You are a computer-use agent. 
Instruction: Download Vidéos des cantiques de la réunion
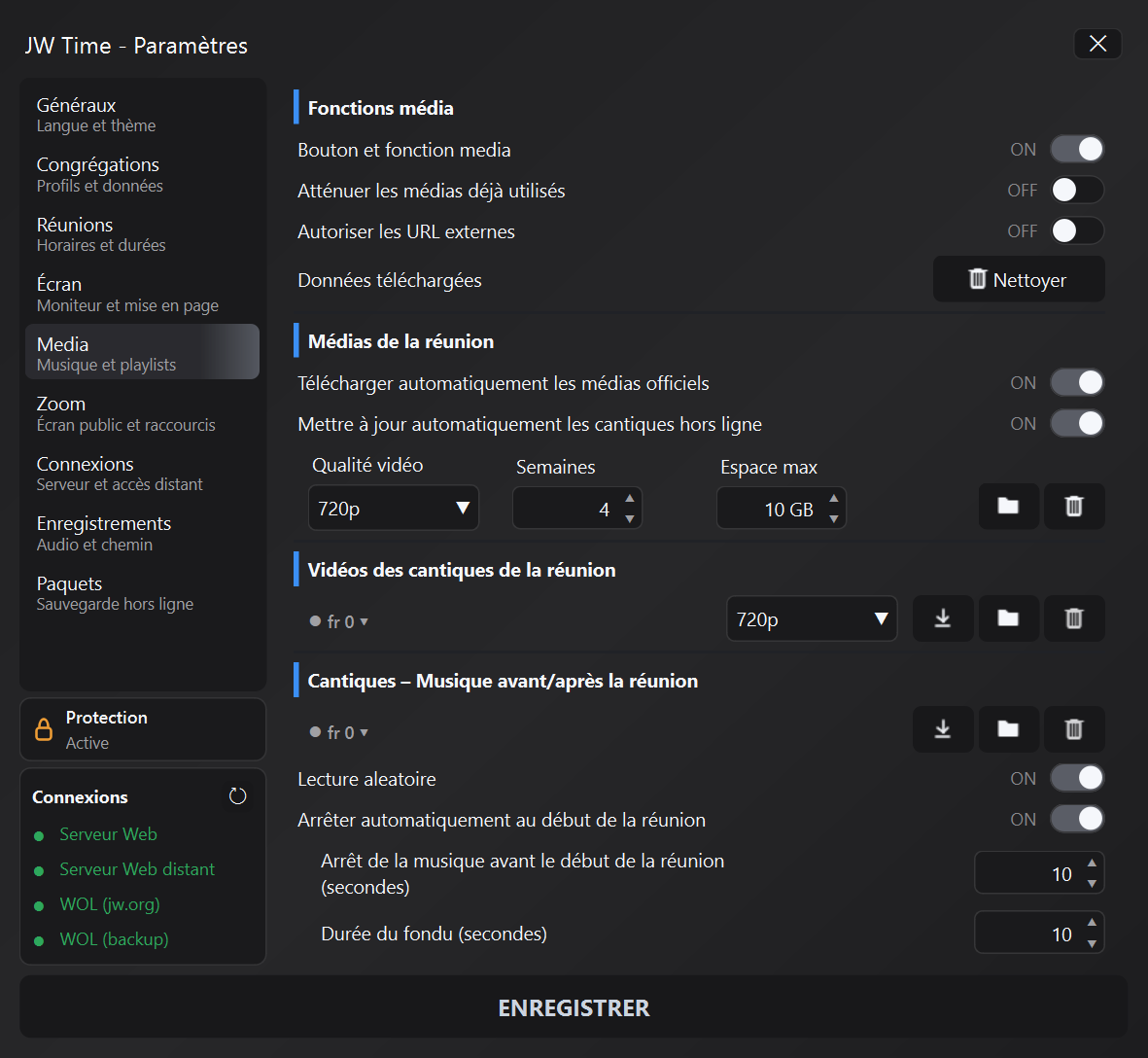pyautogui.click(x=942, y=618)
